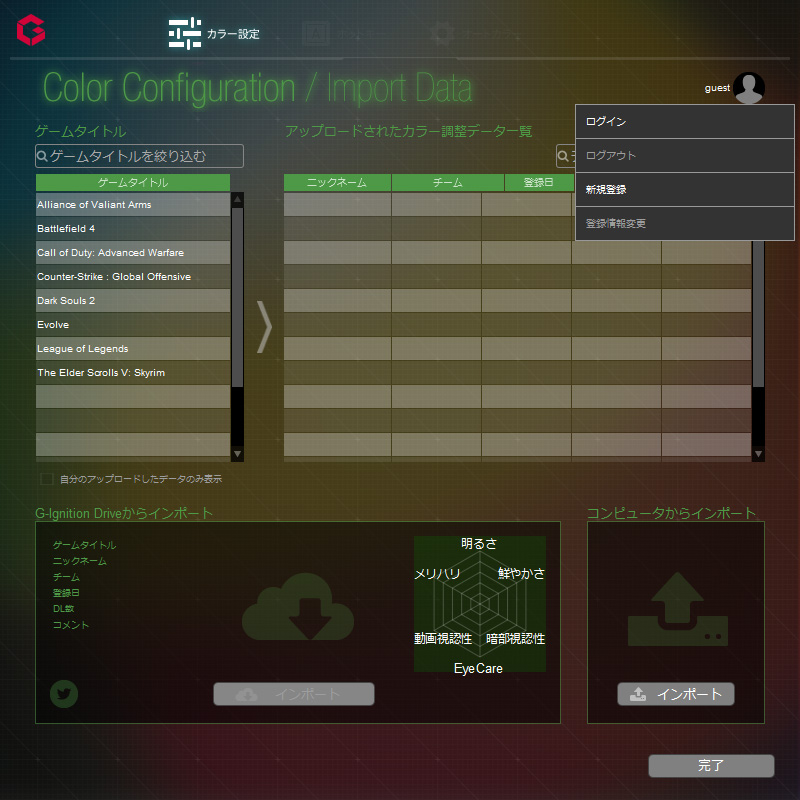Click the ゲームタイトルを絞り込む search field
Image resolution: width=800 pixels, height=800 pixels.
(x=139, y=156)
